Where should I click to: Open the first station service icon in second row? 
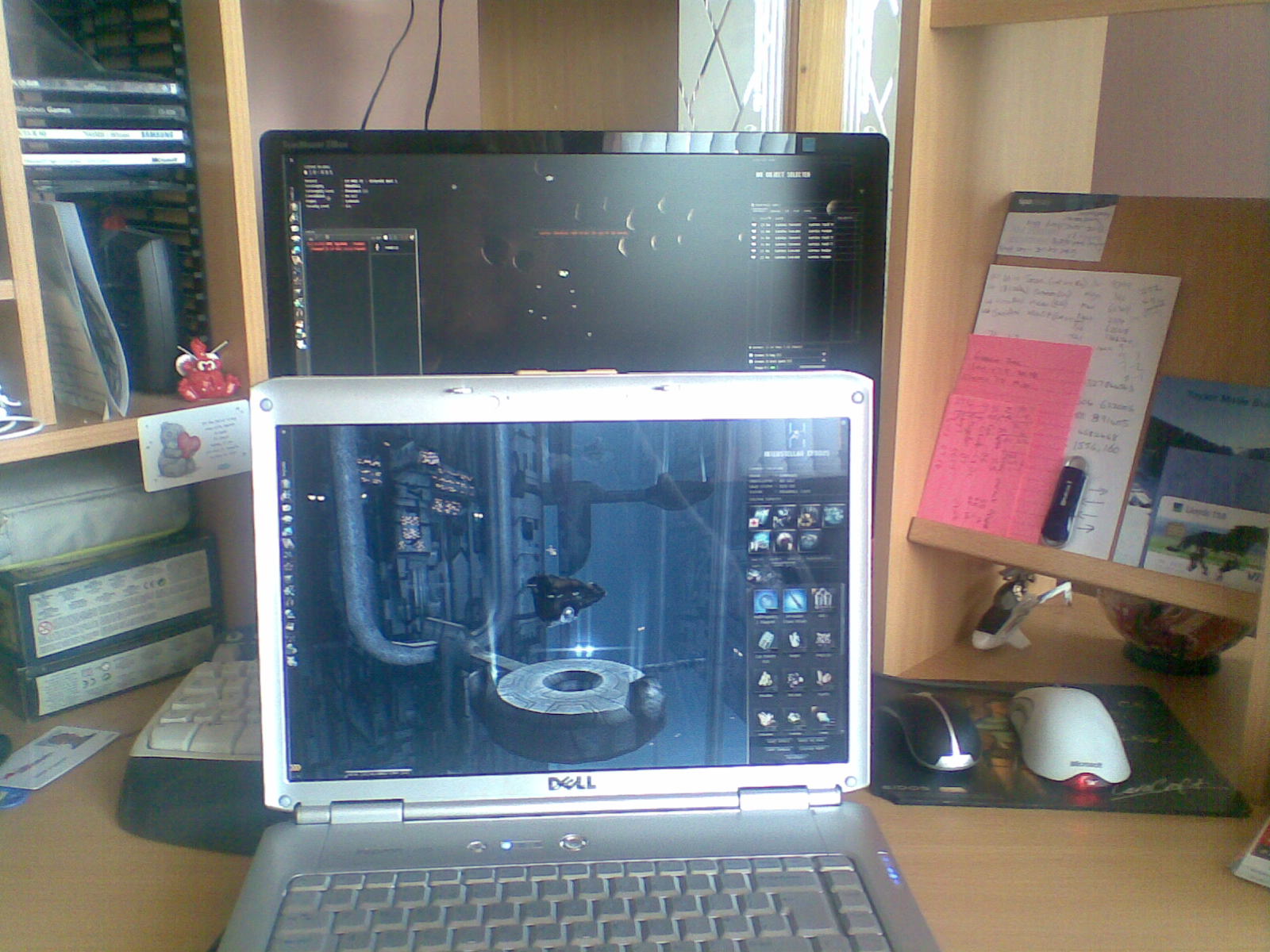pos(760,540)
